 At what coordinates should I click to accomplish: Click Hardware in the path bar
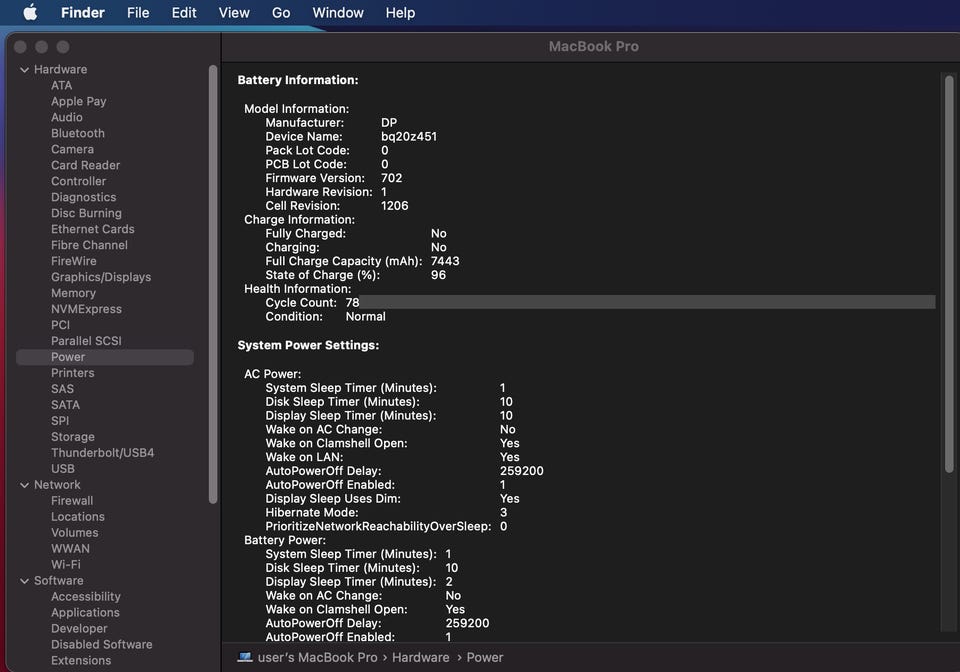click(421, 657)
